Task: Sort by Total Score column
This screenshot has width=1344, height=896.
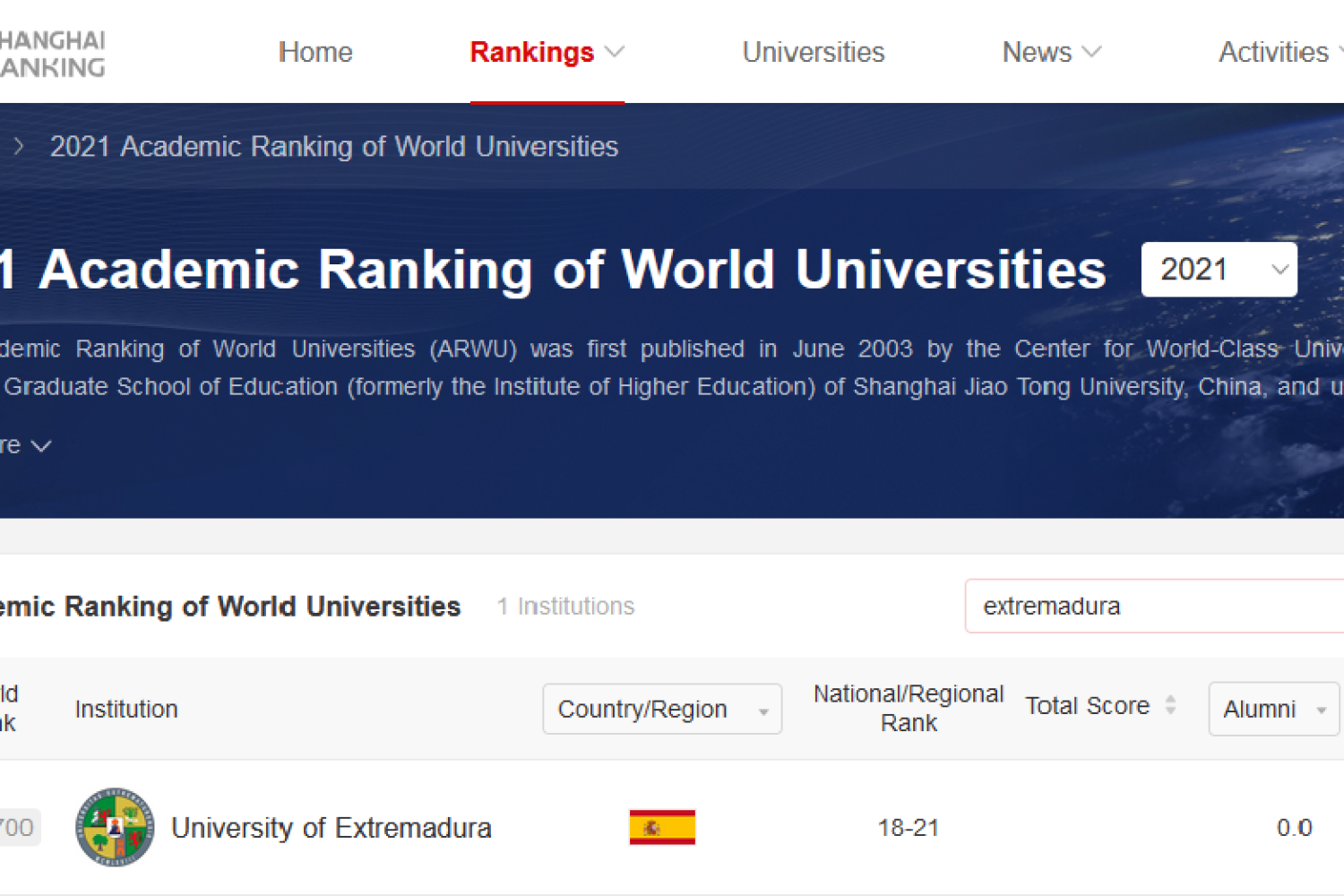Action: click(x=1100, y=706)
